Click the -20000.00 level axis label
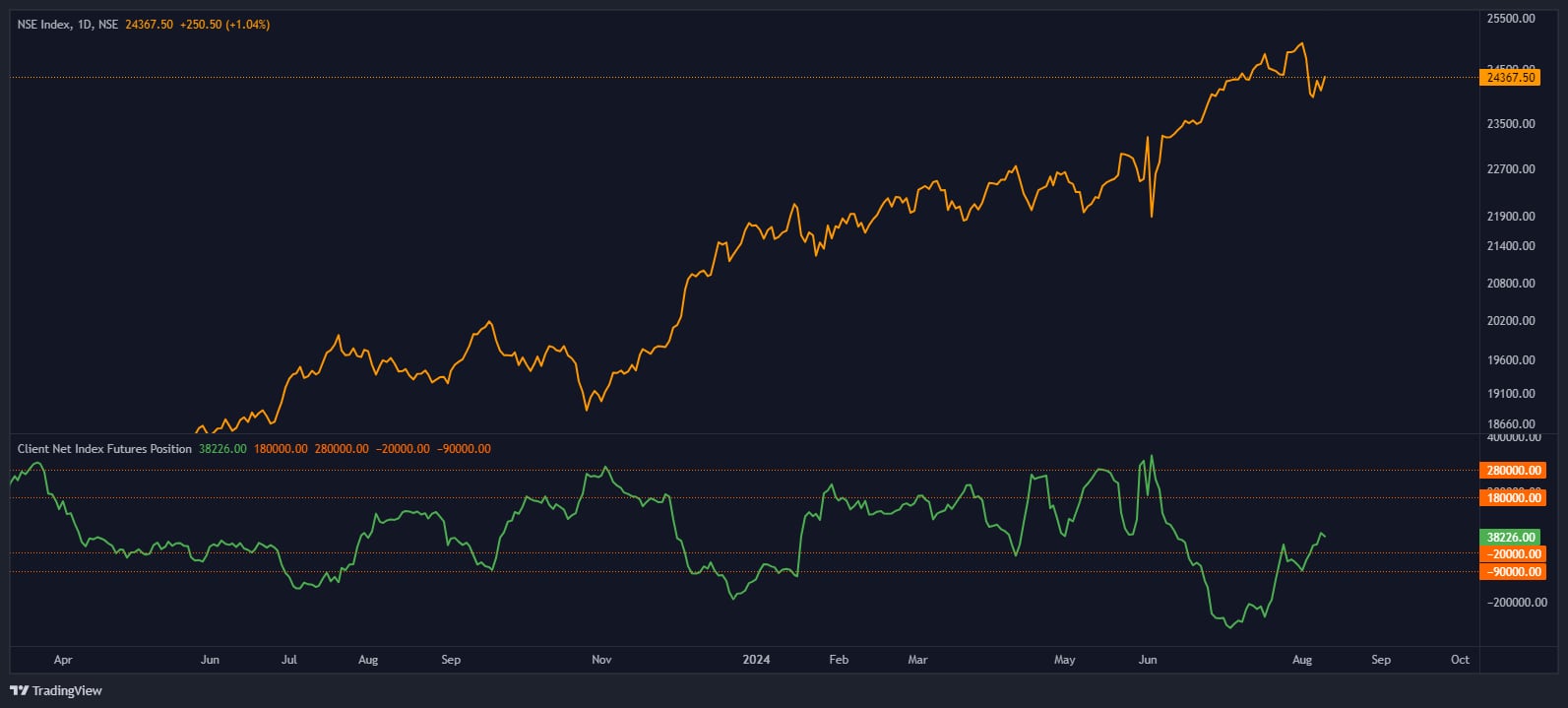This screenshot has width=1568, height=708. click(x=1513, y=554)
